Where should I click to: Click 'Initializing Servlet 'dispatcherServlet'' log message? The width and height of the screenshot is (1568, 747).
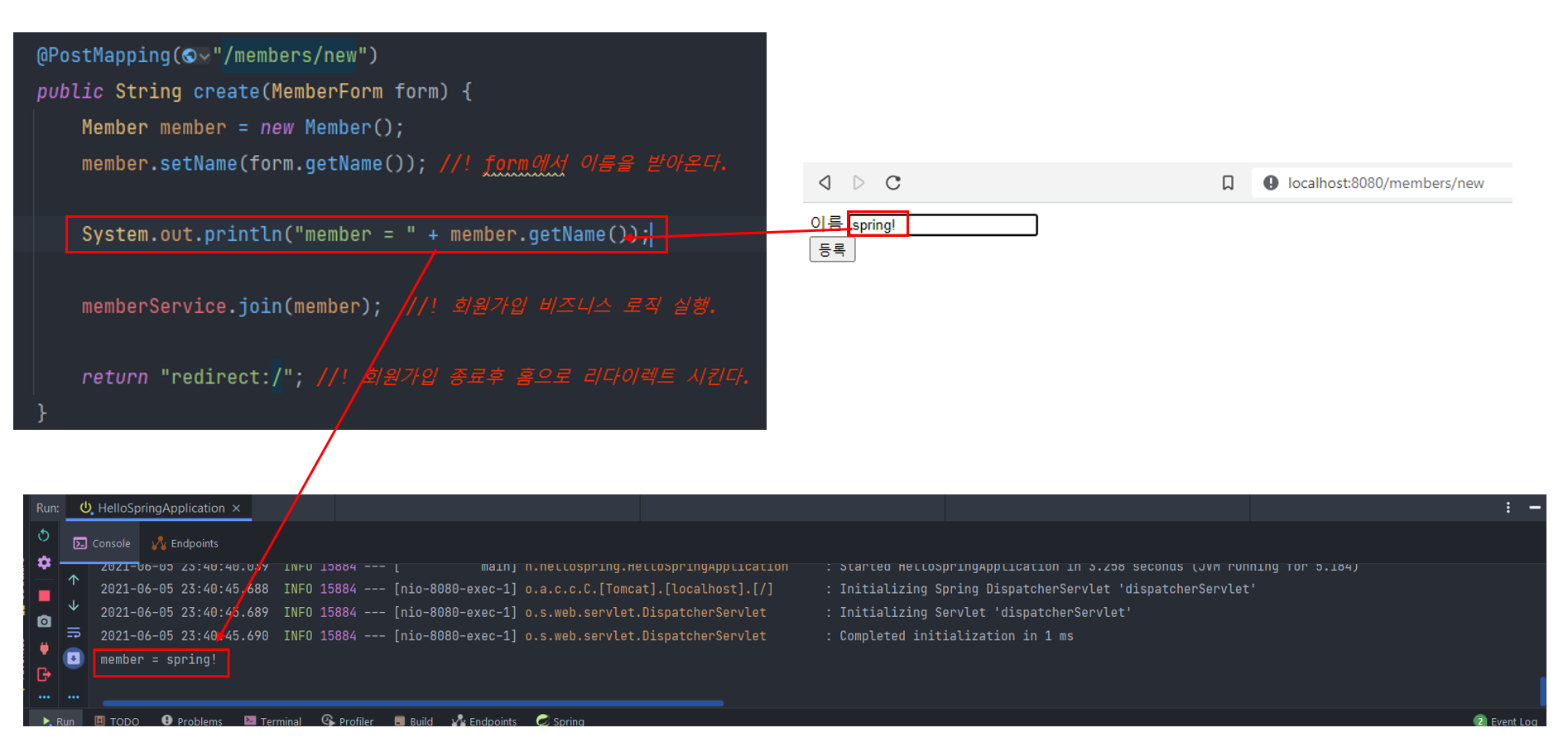coord(985,613)
